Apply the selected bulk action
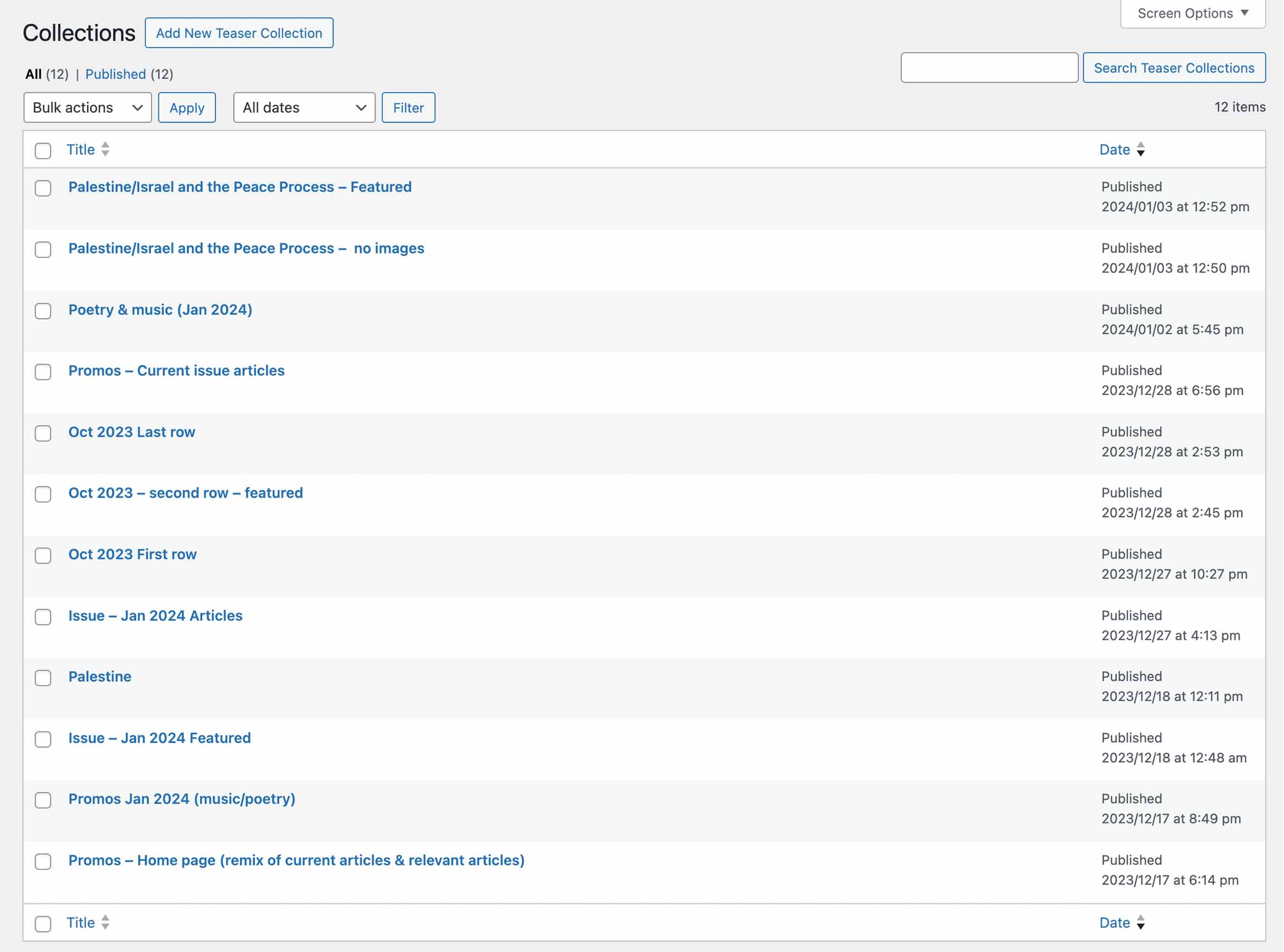The image size is (1284, 952). [x=187, y=108]
